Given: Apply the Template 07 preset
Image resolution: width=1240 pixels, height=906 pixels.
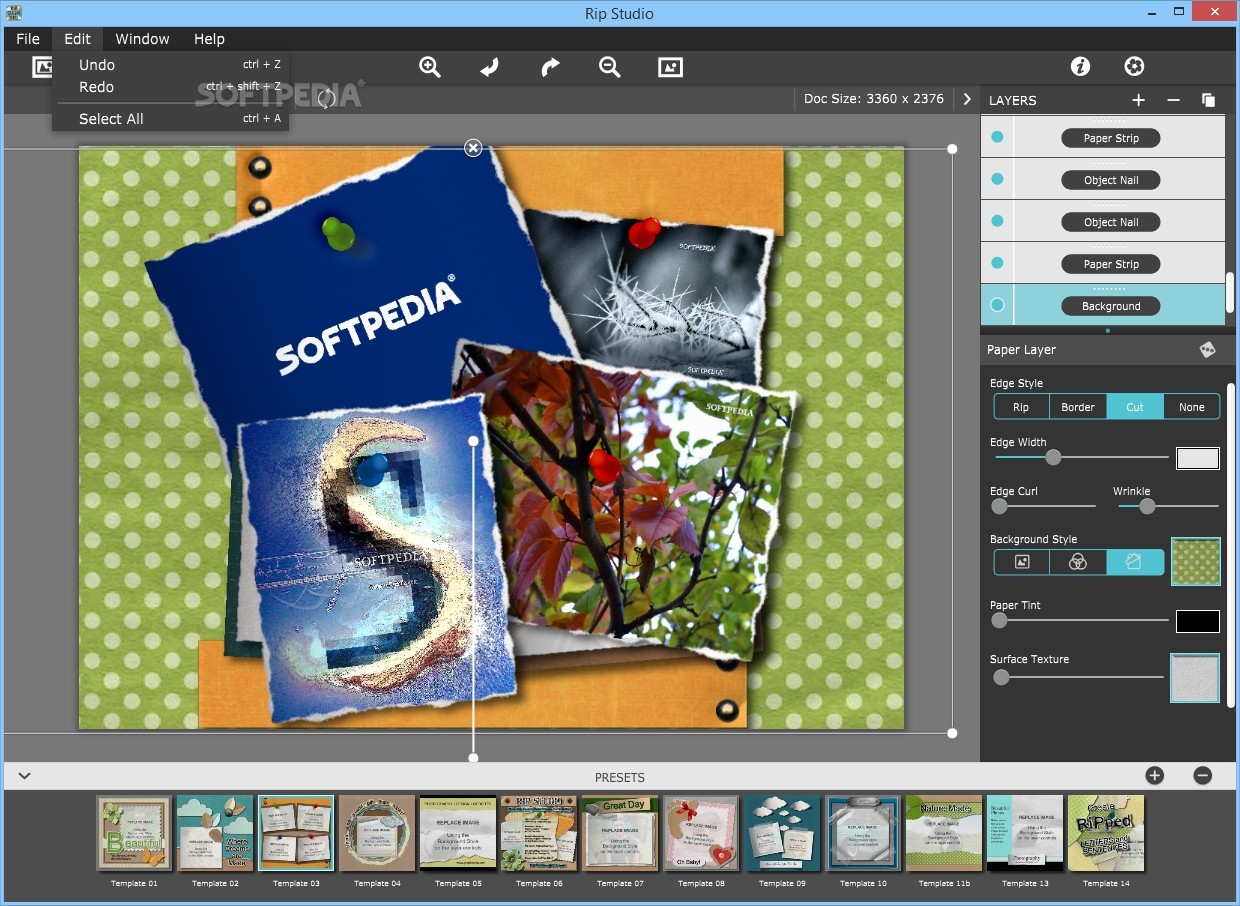Looking at the screenshot, I should click(x=620, y=833).
